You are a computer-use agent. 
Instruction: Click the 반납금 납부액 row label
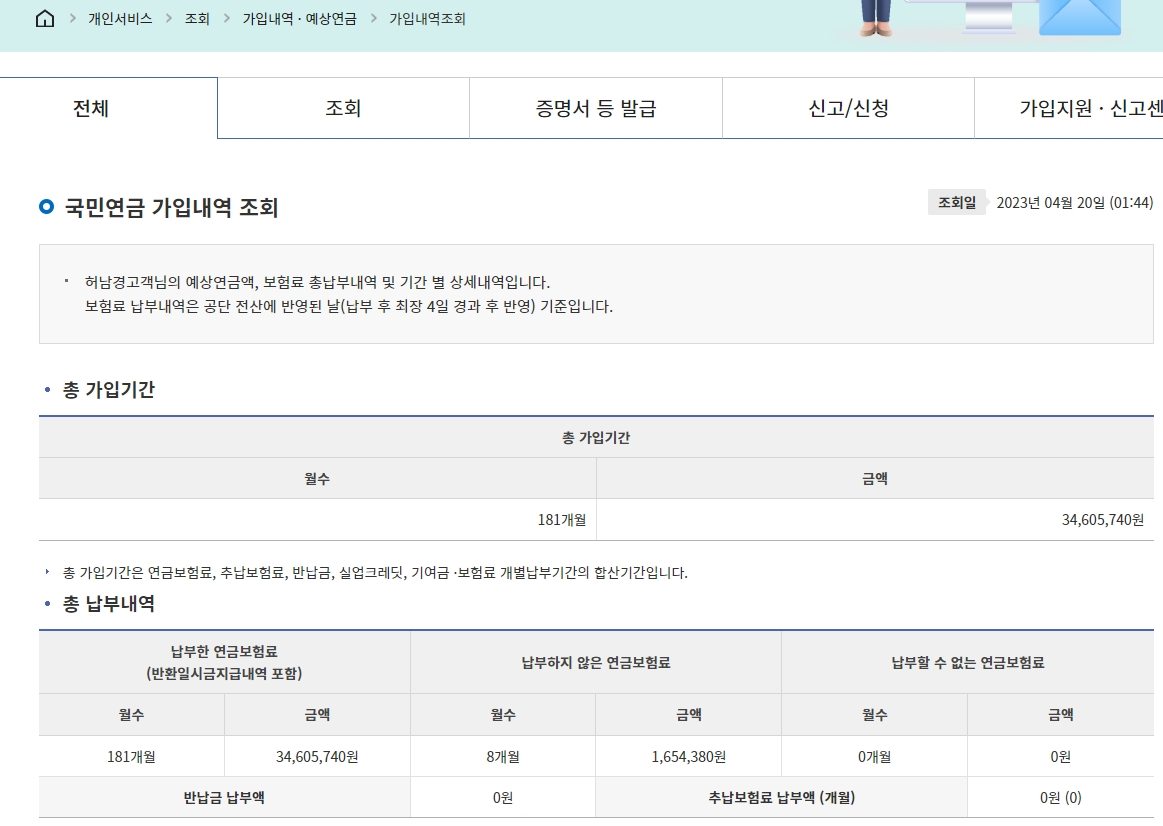tap(224, 798)
